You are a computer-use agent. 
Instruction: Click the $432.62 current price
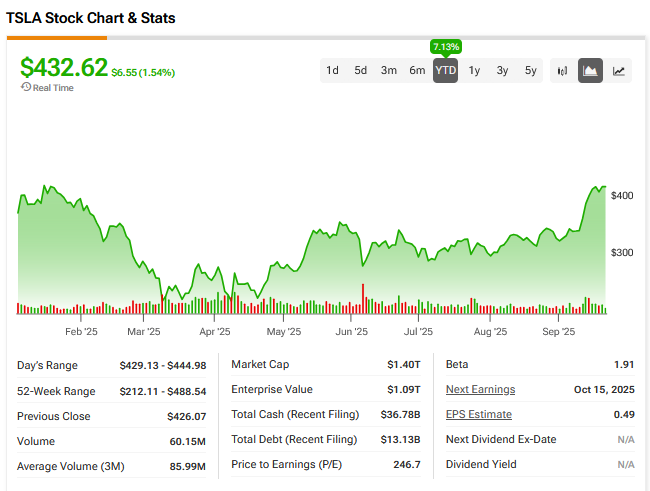[x=64, y=67]
